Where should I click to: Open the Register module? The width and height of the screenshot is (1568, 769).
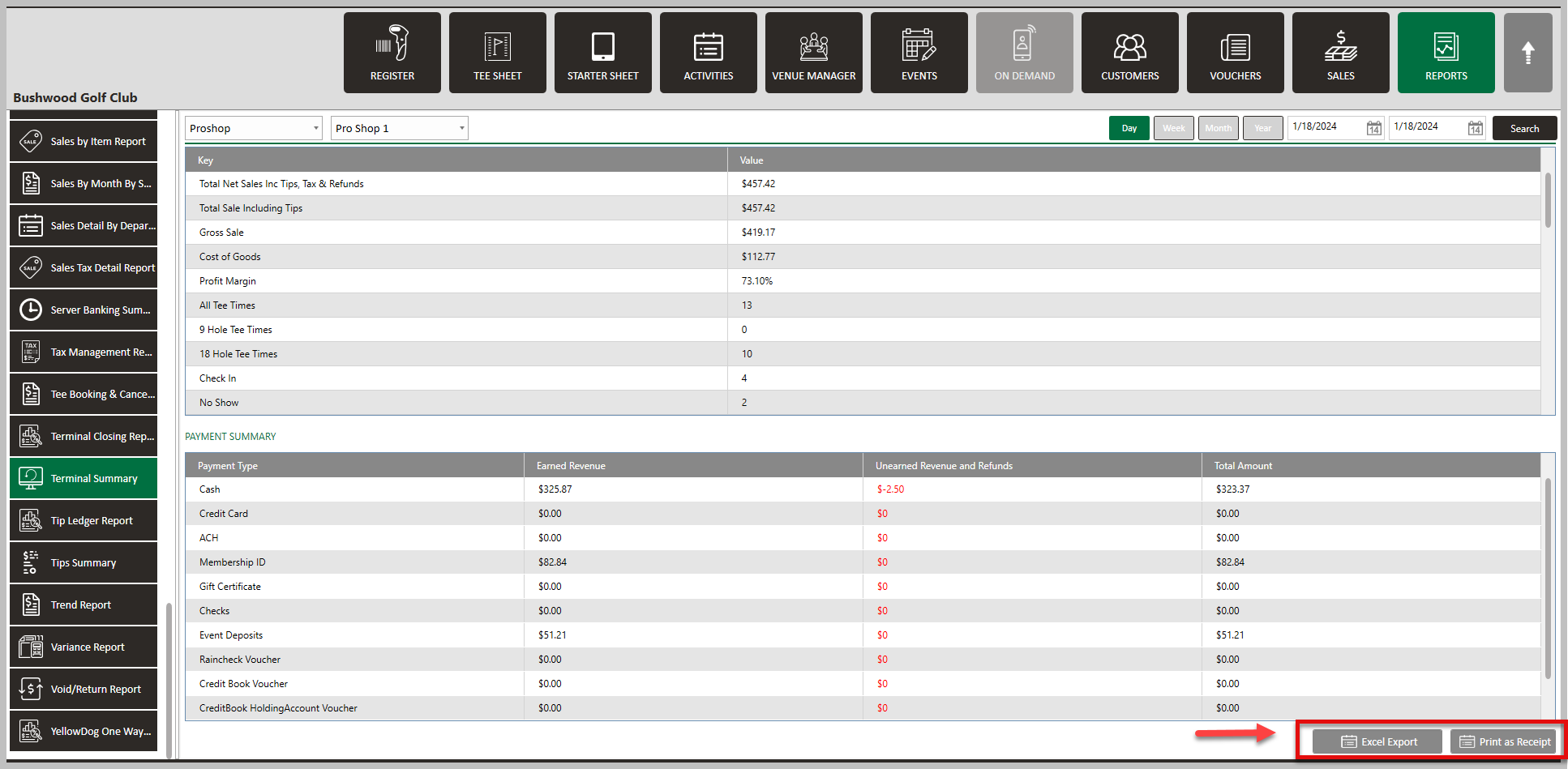392,53
